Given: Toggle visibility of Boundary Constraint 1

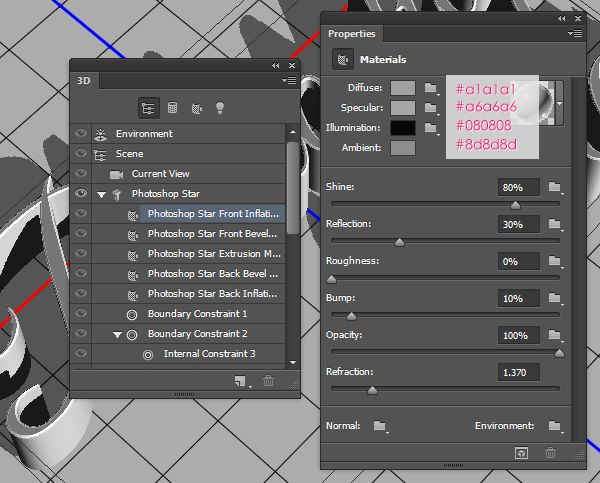Looking at the screenshot, I should point(80,314).
